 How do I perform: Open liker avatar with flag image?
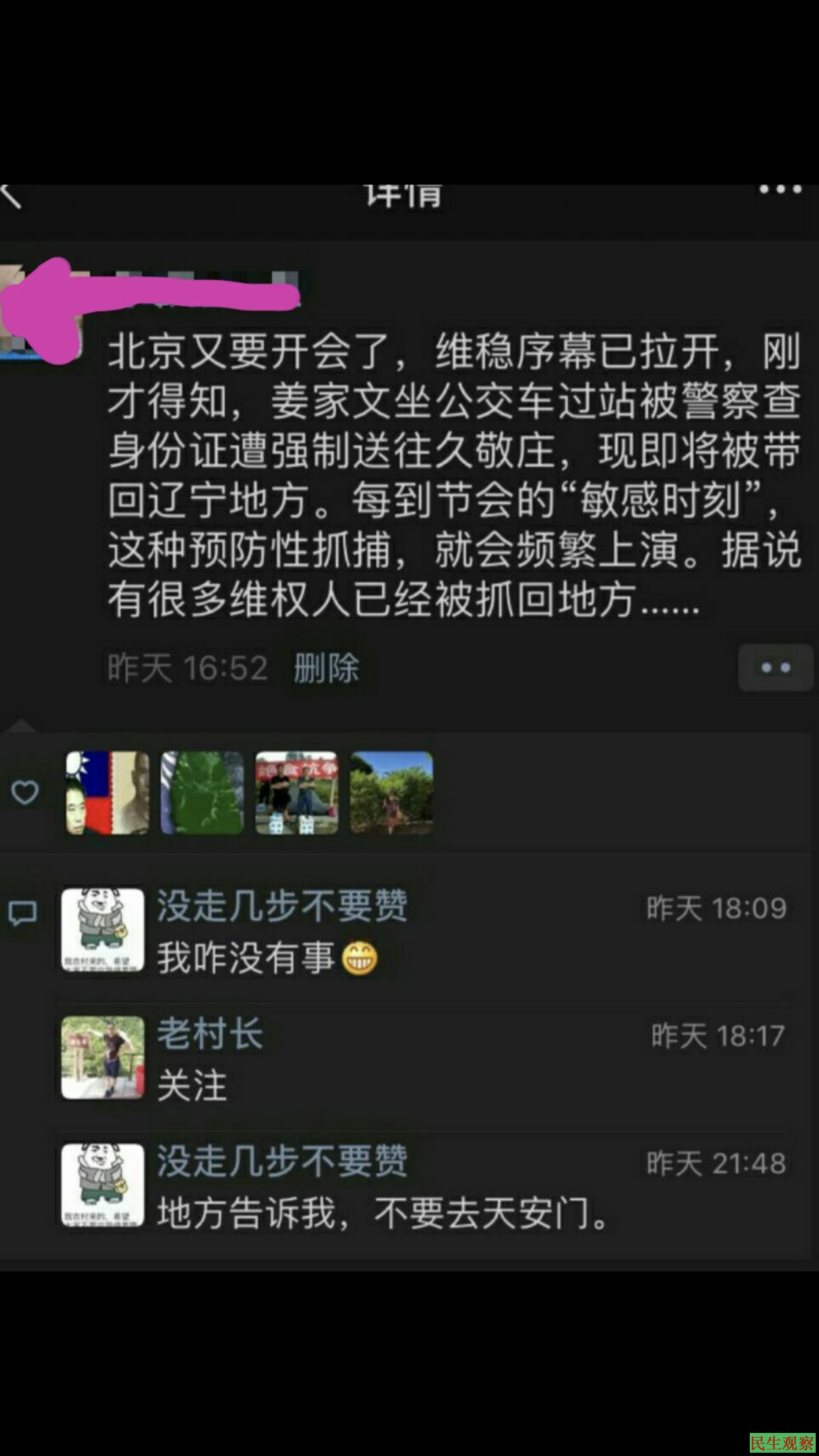pos(107,793)
